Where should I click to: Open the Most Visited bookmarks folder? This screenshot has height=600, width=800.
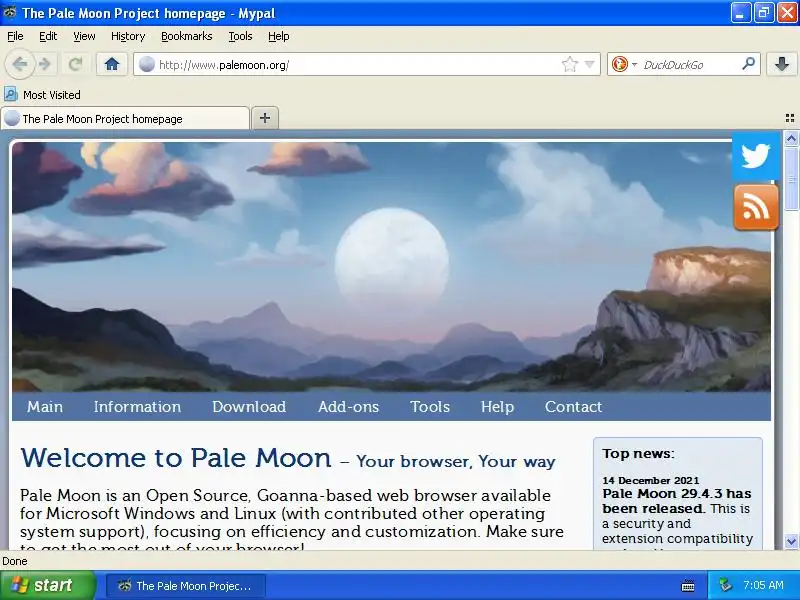42,94
